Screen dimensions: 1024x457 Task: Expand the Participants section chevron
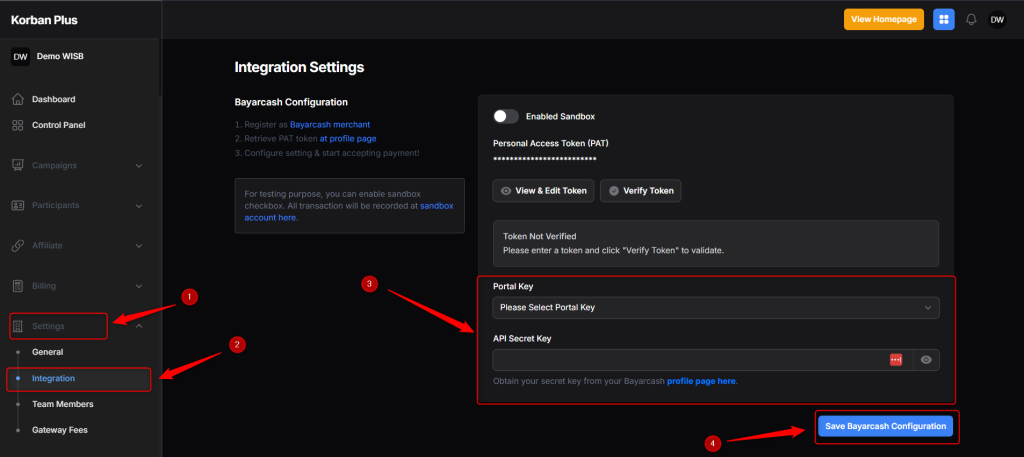[x=138, y=206]
